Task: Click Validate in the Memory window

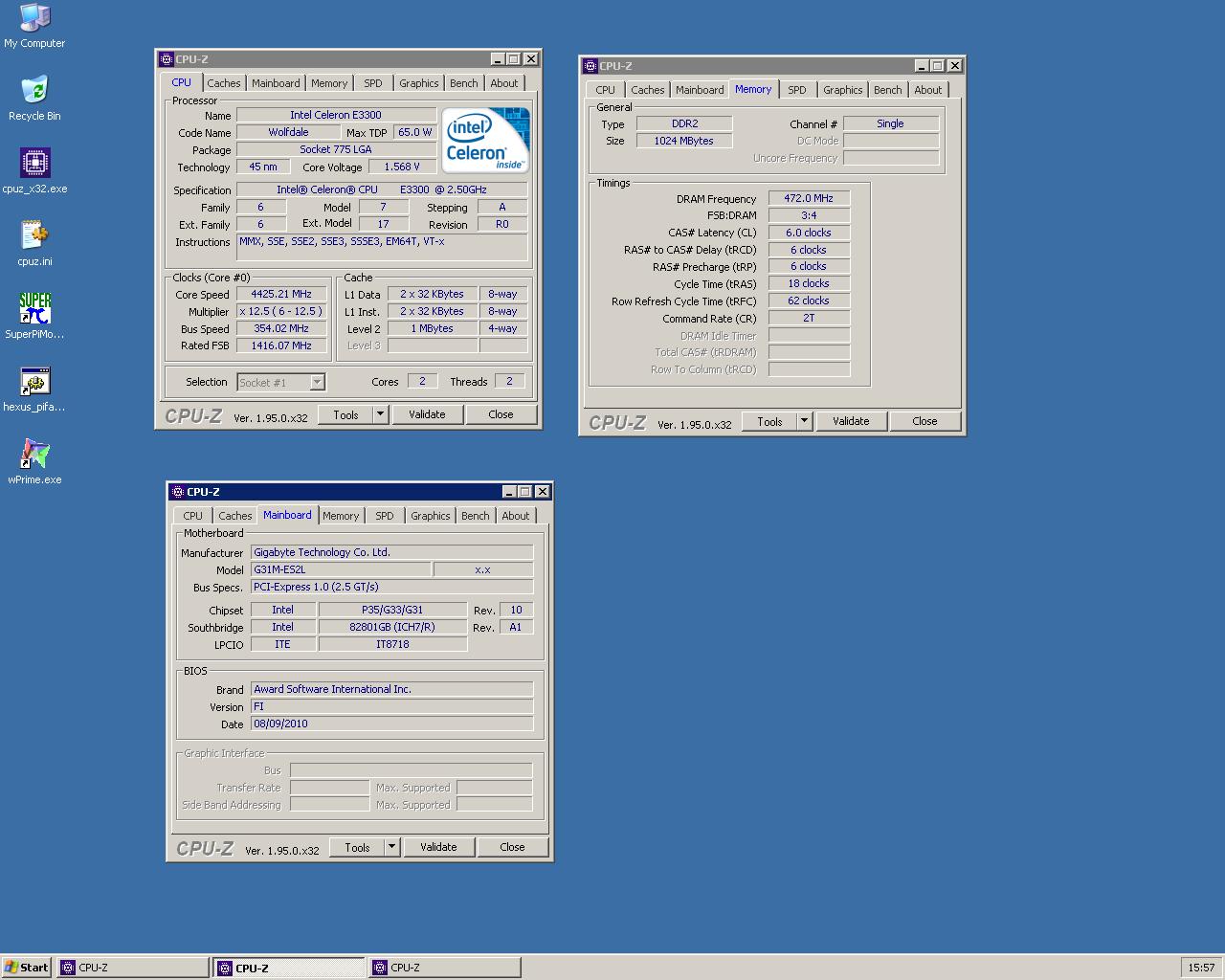Action: [x=851, y=421]
